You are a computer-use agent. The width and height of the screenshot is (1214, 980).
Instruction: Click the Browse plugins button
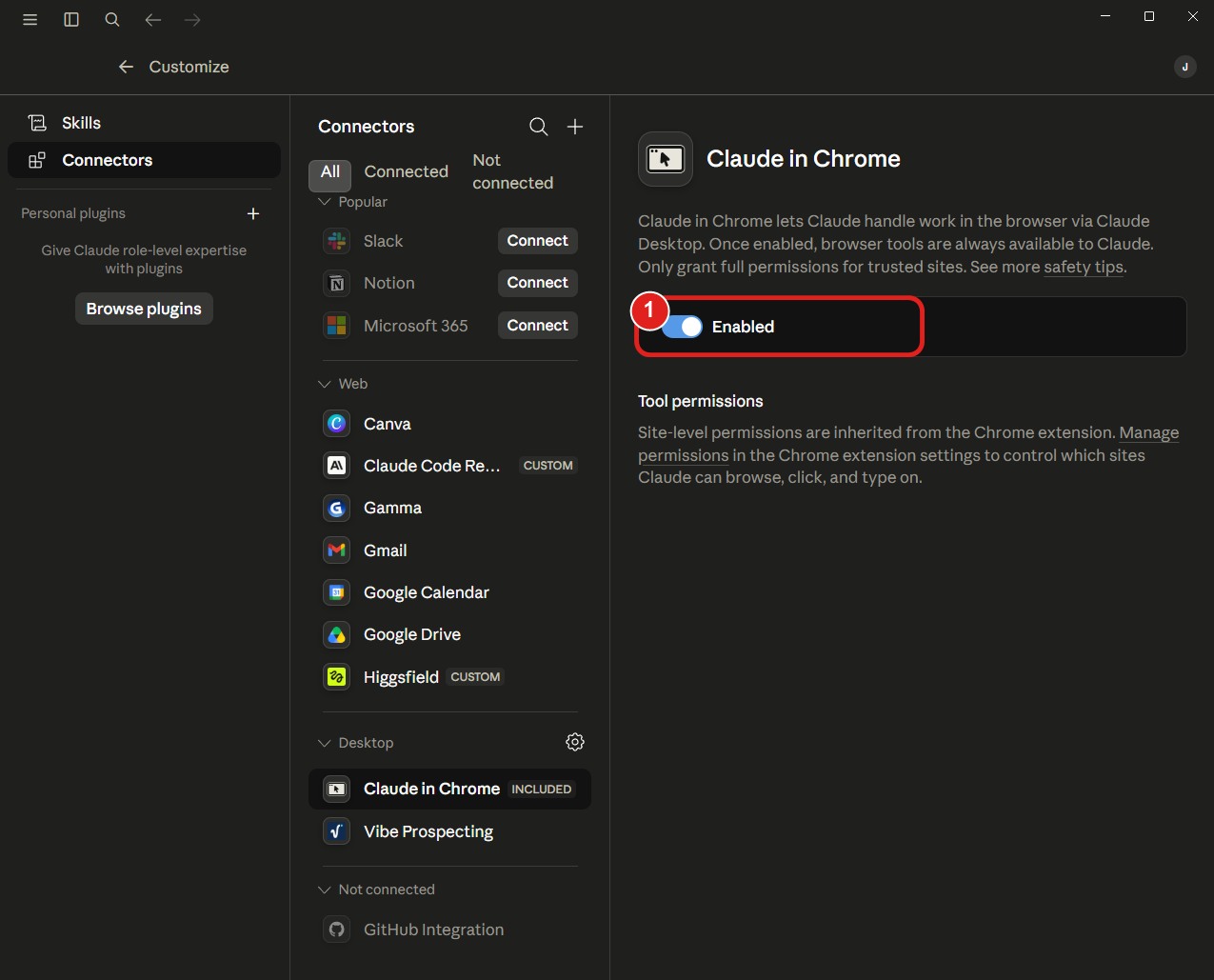pyautogui.click(x=144, y=309)
